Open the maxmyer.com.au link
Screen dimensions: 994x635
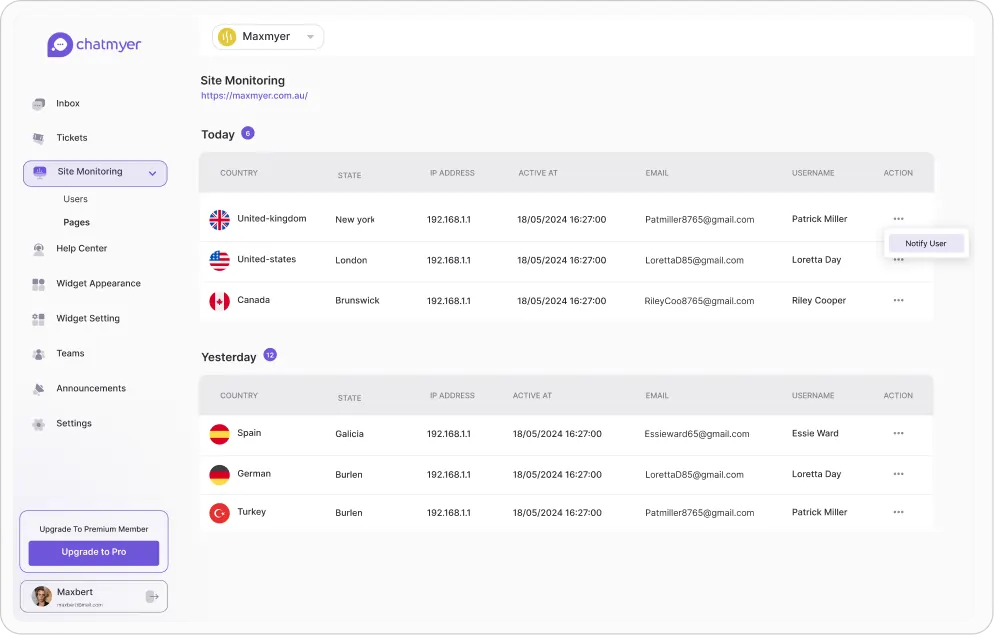point(254,96)
